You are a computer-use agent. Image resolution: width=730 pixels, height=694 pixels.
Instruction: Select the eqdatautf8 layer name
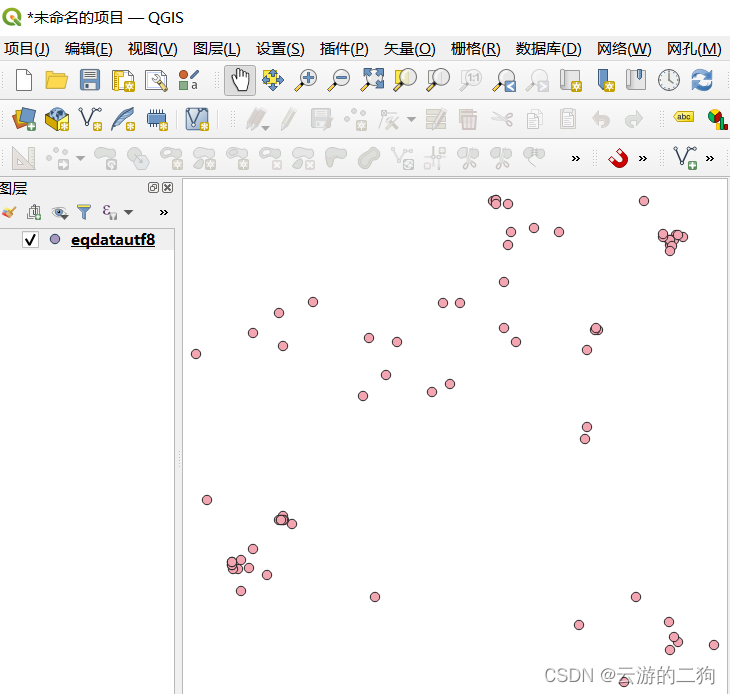[x=113, y=240]
